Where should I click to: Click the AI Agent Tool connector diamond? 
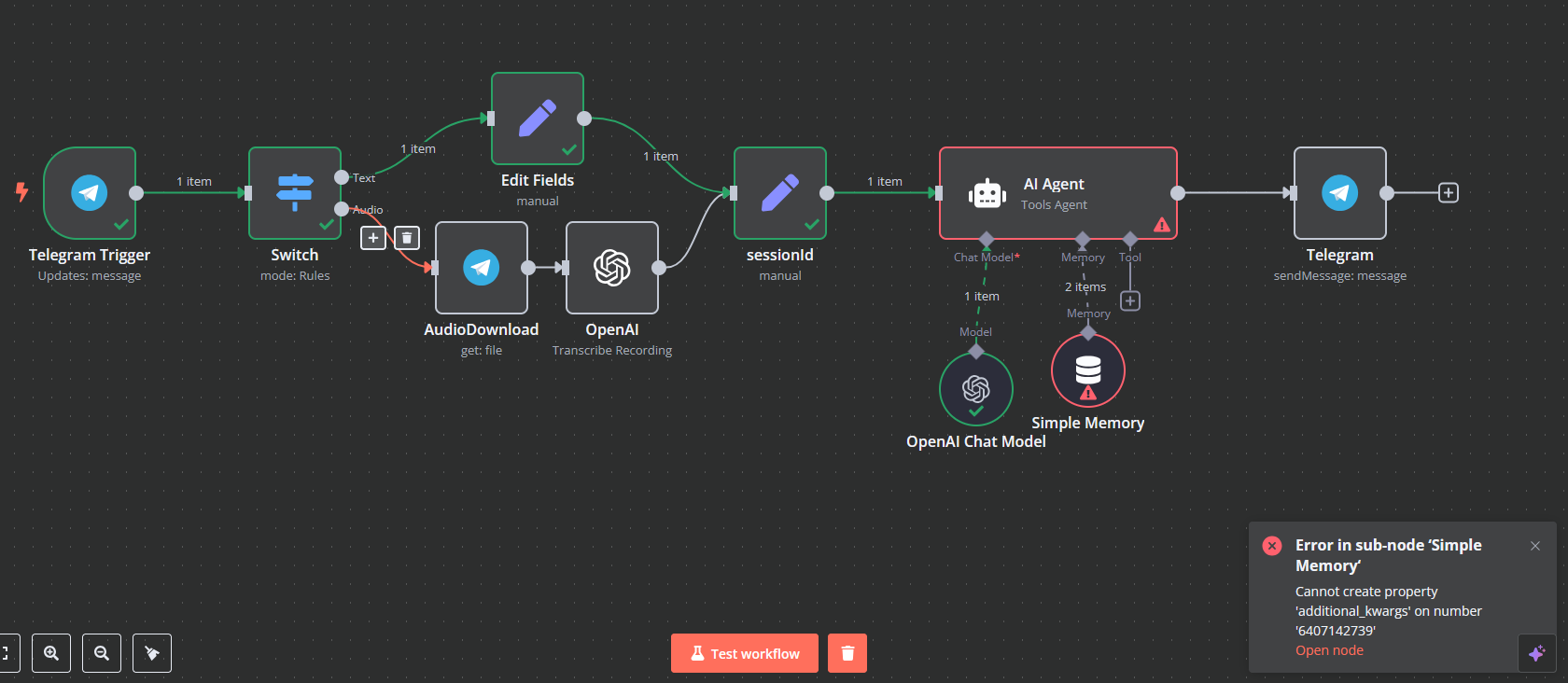tap(1130, 240)
